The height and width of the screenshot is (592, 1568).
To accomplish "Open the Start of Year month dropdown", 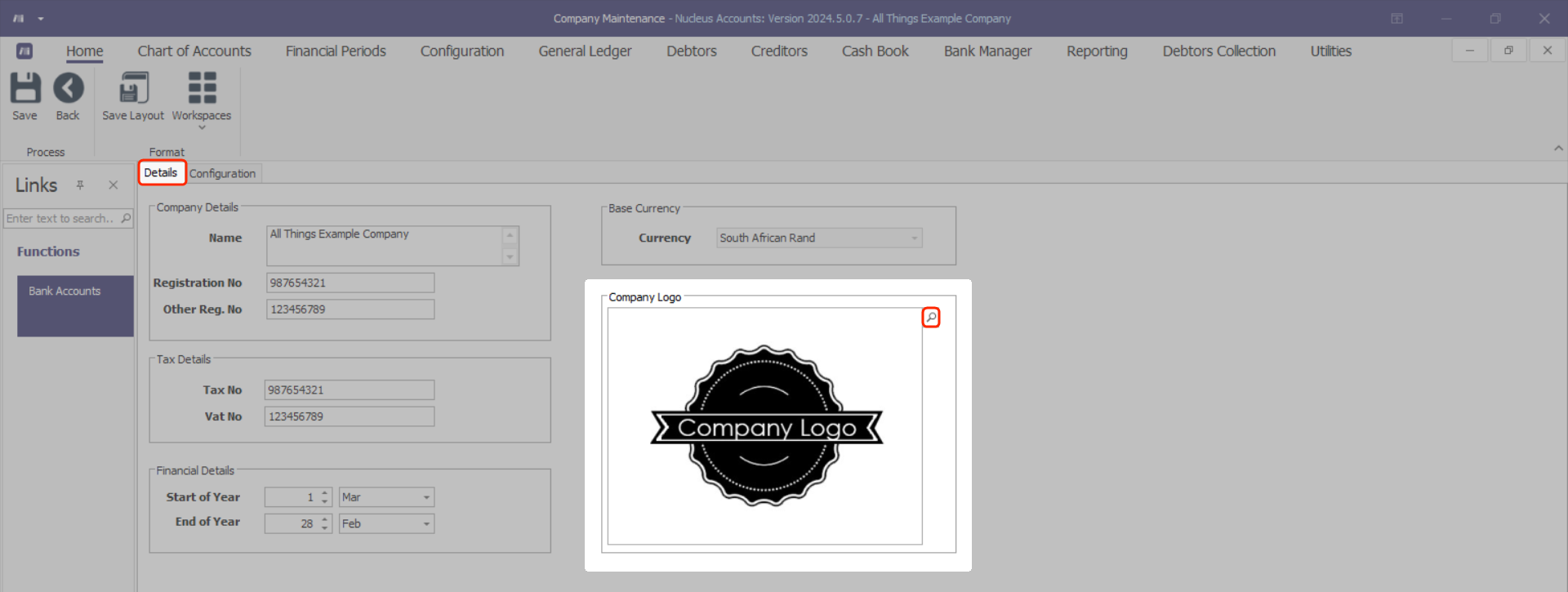I will click(x=426, y=497).
